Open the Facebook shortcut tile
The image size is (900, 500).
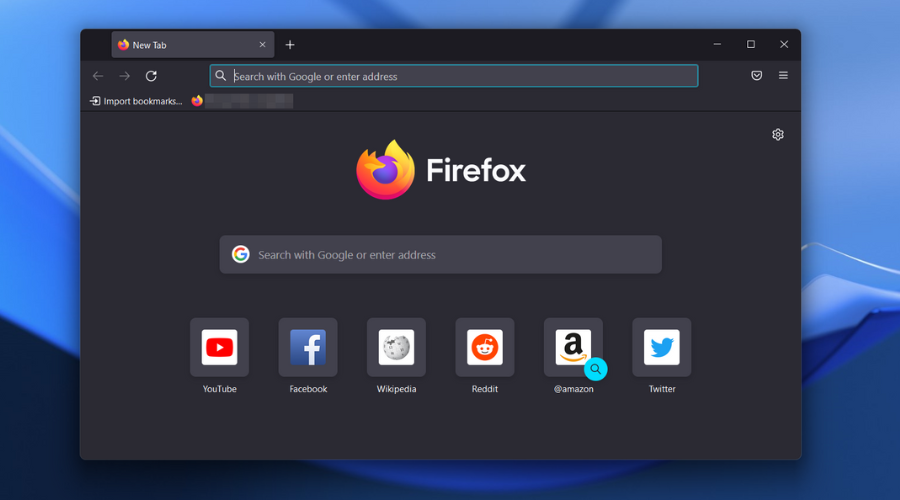[x=308, y=347]
